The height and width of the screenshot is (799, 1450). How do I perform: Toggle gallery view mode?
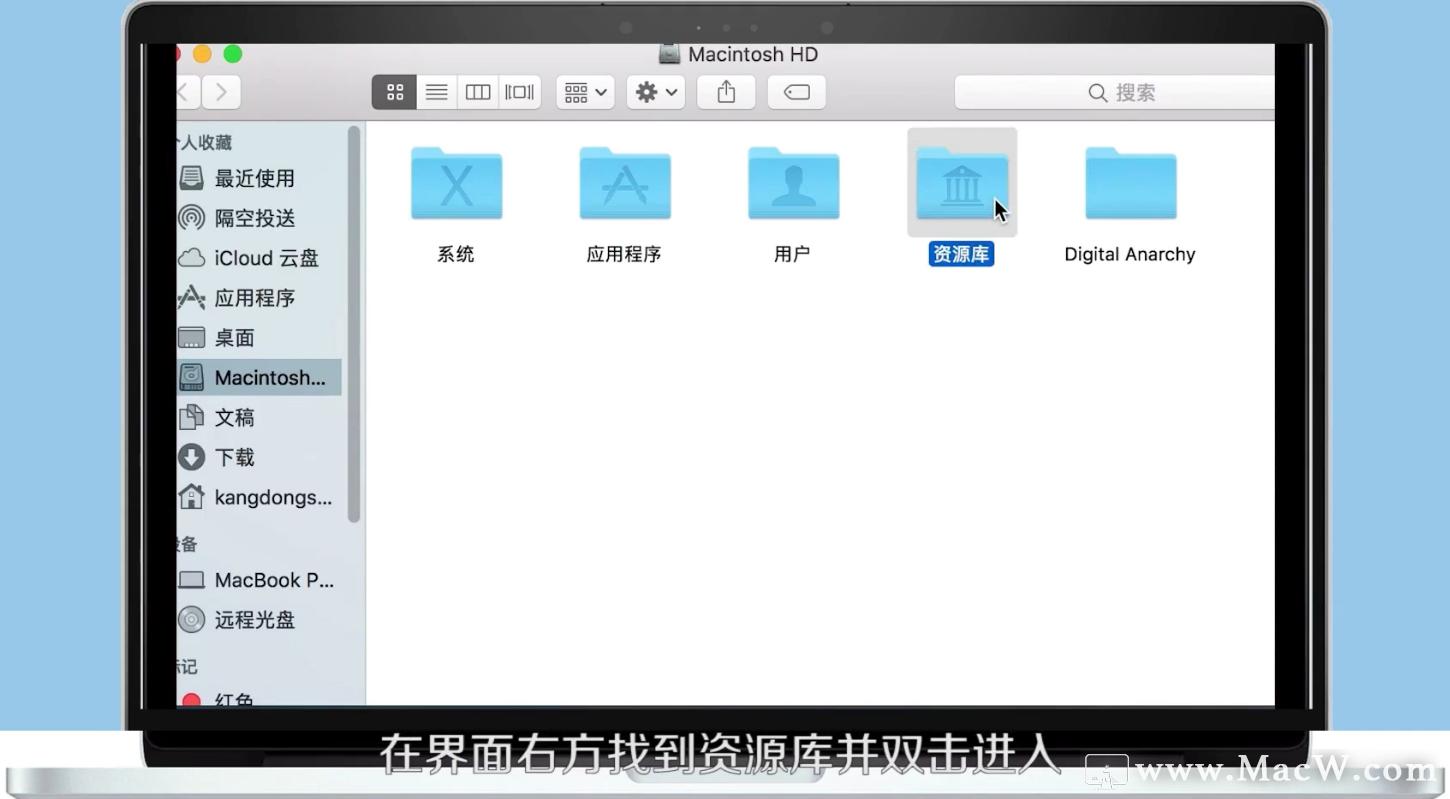518,92
